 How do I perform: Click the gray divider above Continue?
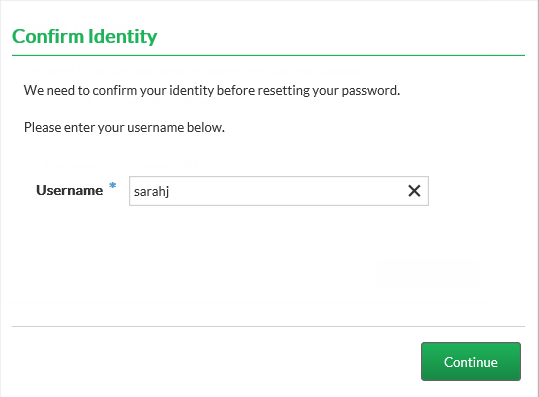[x=268, y=326]
